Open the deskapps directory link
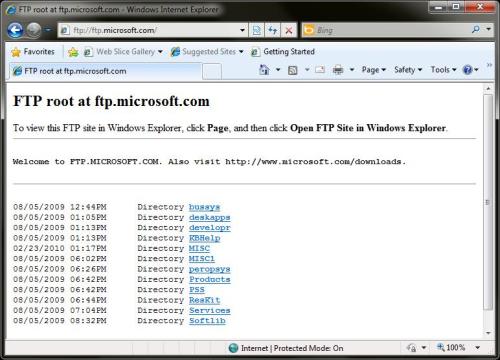 [x=210, y=217]
